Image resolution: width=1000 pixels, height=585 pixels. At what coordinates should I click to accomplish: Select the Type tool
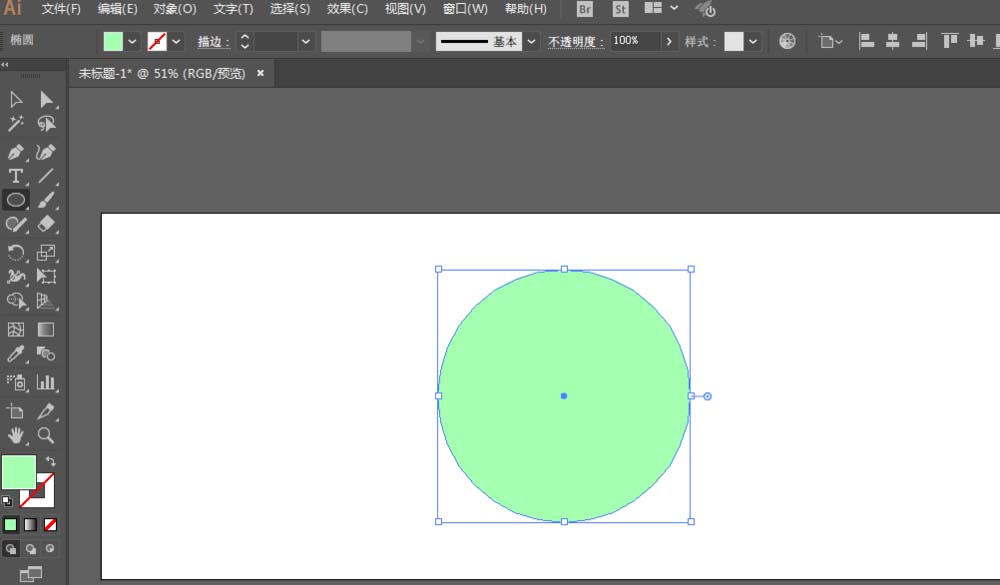click(x=16, y=176)
